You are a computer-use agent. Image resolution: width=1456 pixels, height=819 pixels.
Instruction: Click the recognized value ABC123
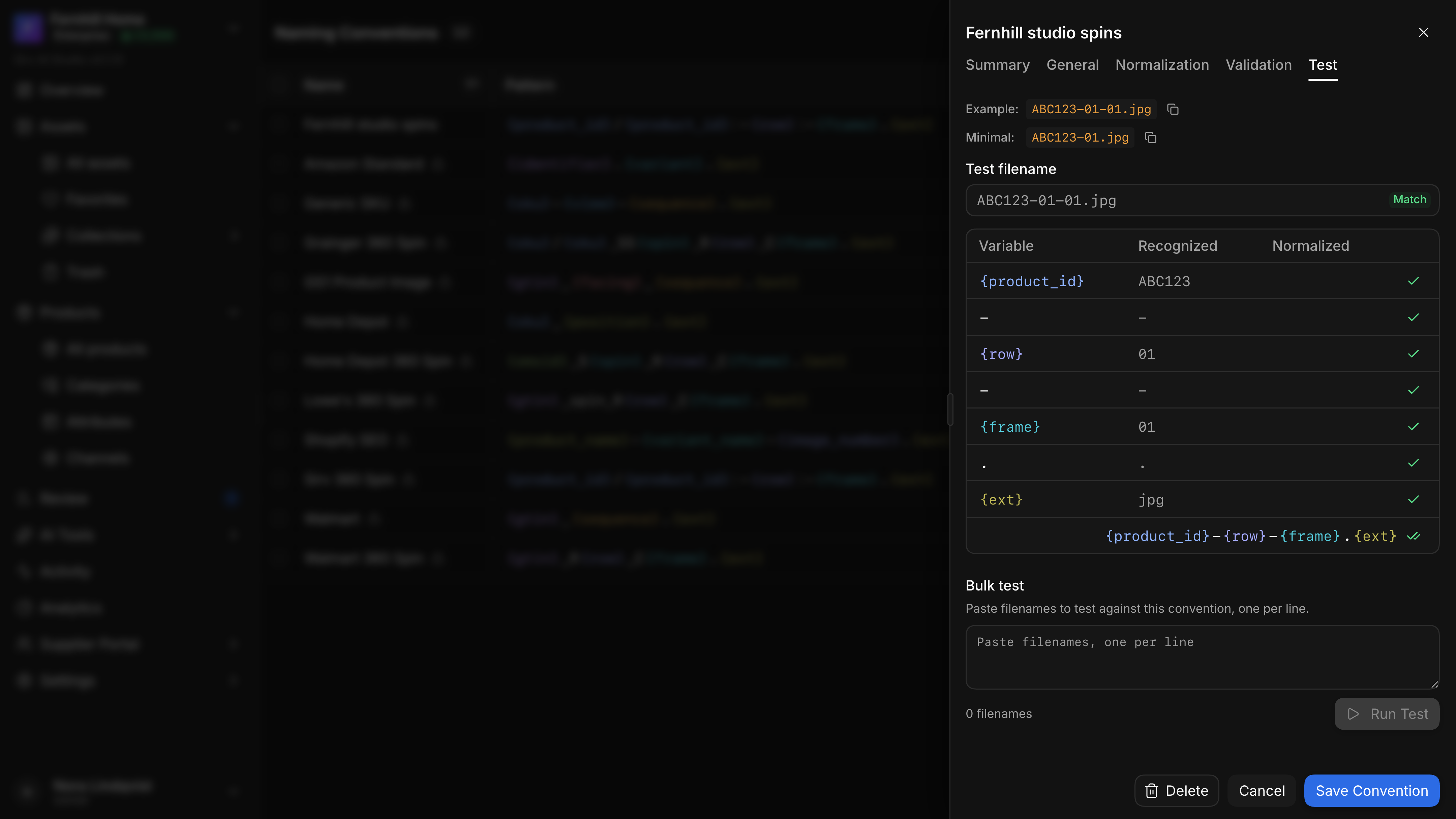(1164, 281)
